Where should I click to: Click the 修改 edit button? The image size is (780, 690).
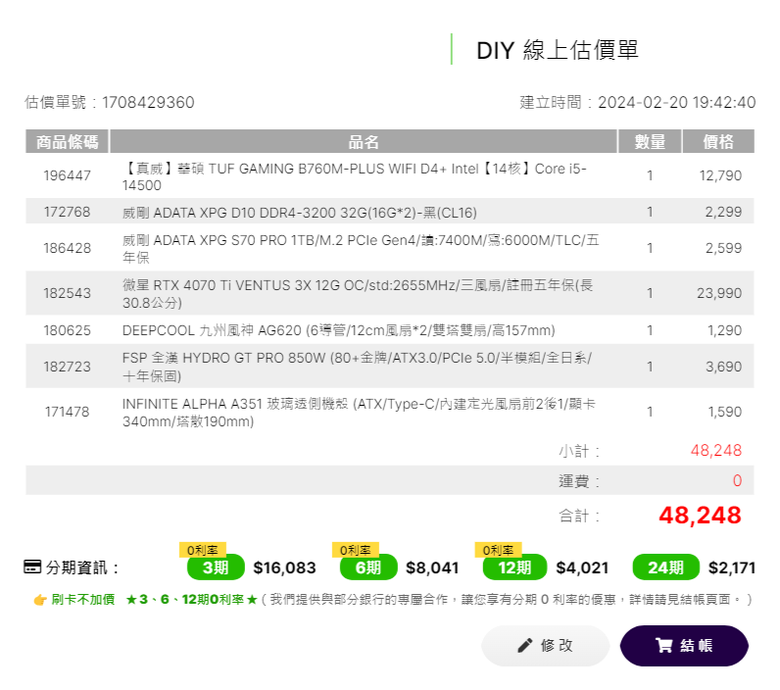[545, 645]
